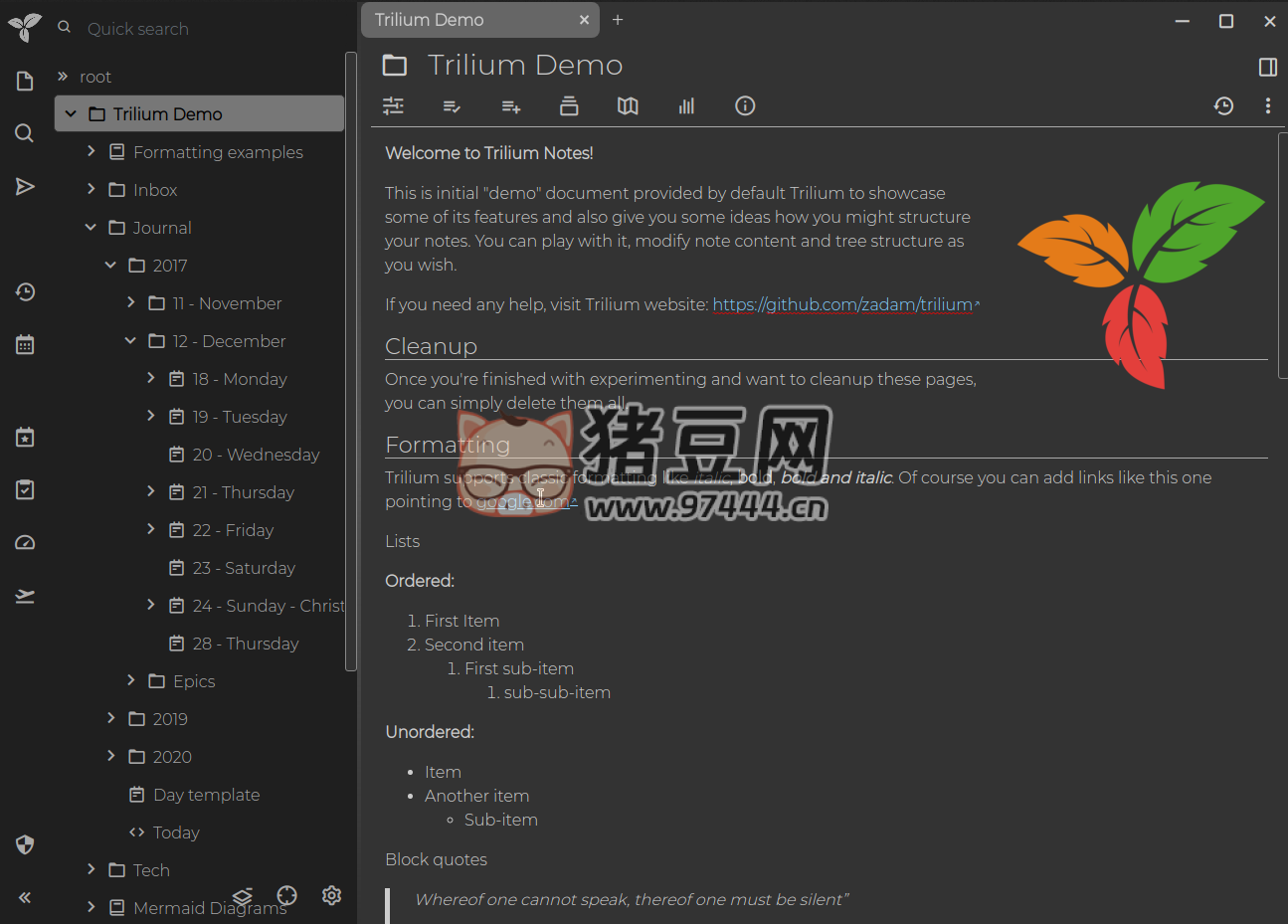Open the note actions three-dot menu

1267,105
